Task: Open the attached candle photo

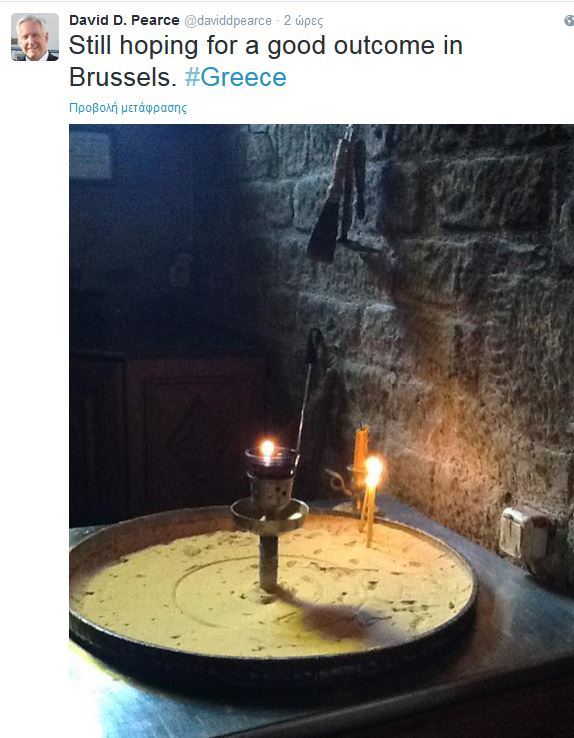Action: tap(321, 431)
